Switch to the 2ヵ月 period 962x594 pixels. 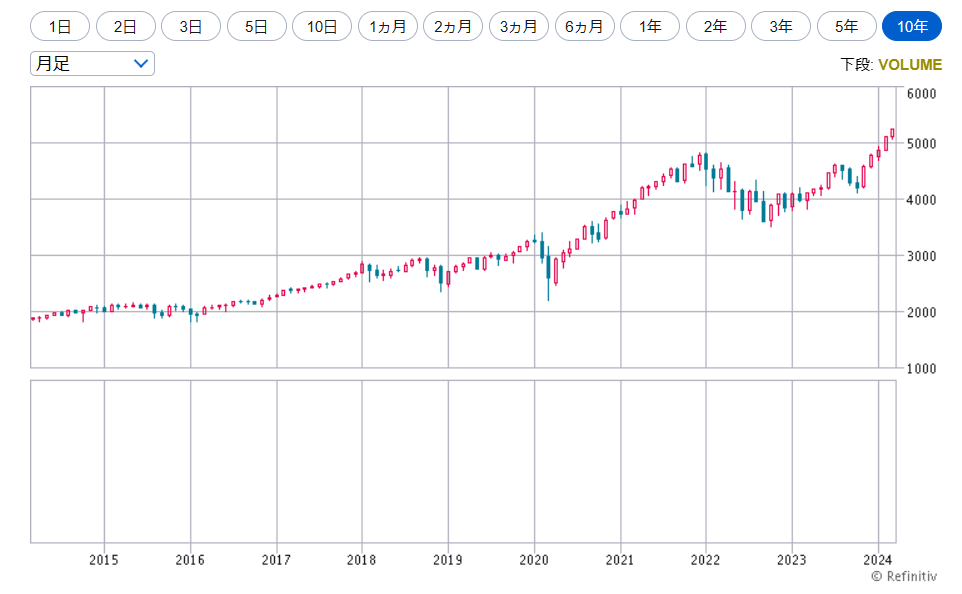click(x=453, y=26)
